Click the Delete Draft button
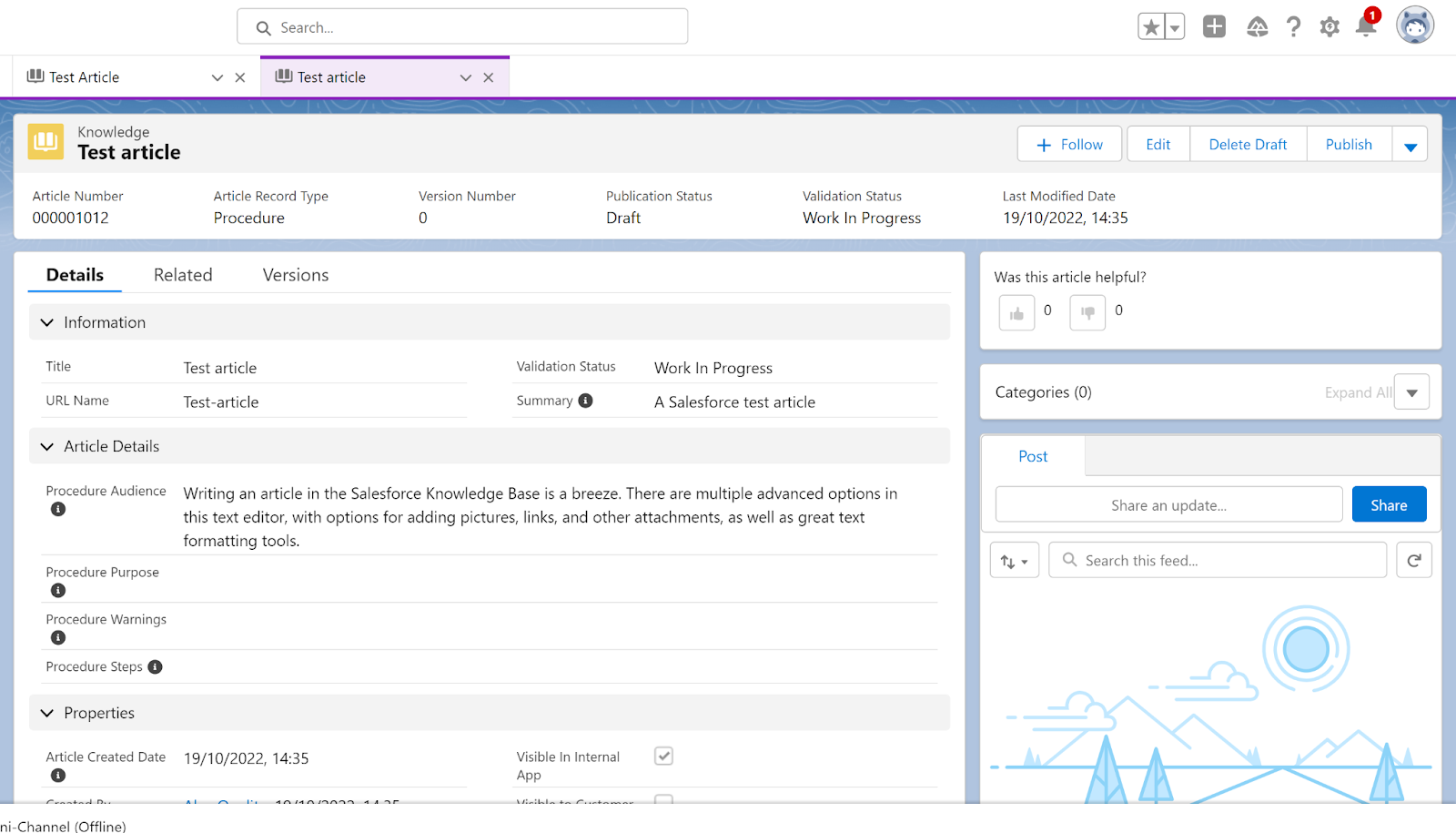This screenshot has width=1456, height=833. [x=1248, y=145]
